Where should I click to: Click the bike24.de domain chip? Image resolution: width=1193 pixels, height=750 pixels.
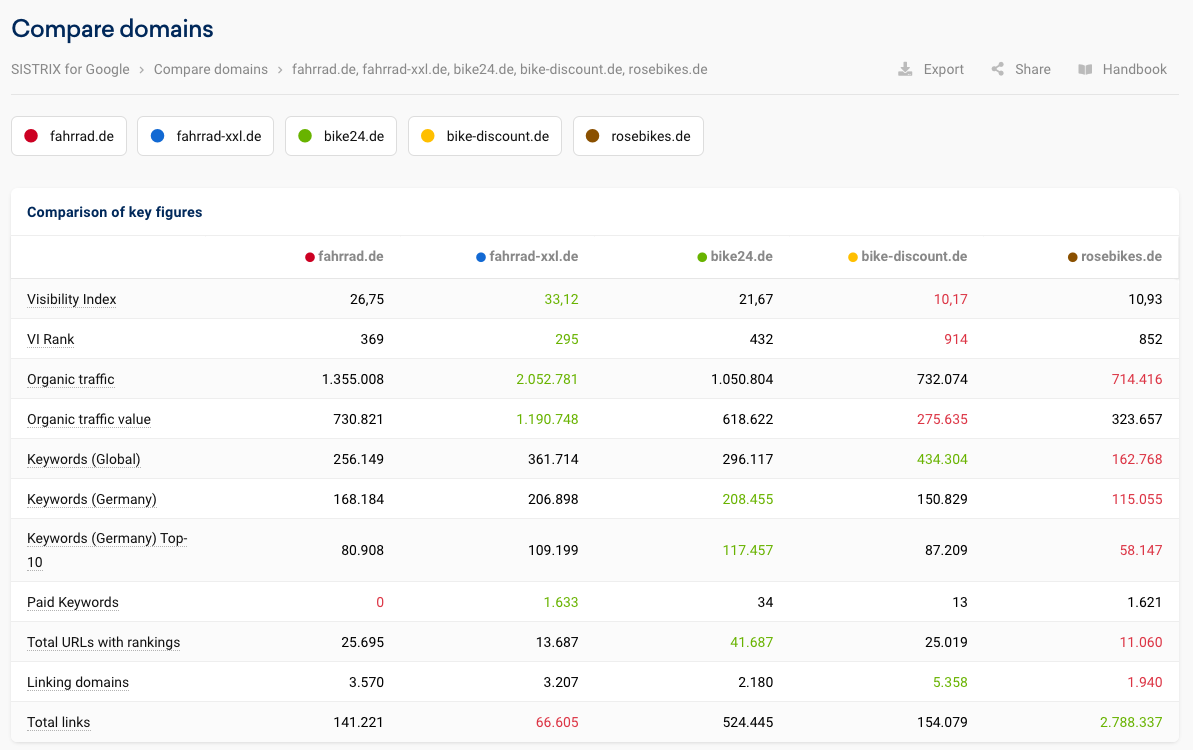point(341,136)
